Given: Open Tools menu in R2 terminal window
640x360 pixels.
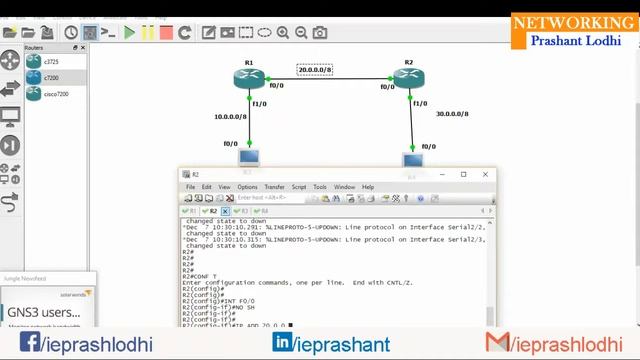Looking at the screenshot, I should click(320, 187).
